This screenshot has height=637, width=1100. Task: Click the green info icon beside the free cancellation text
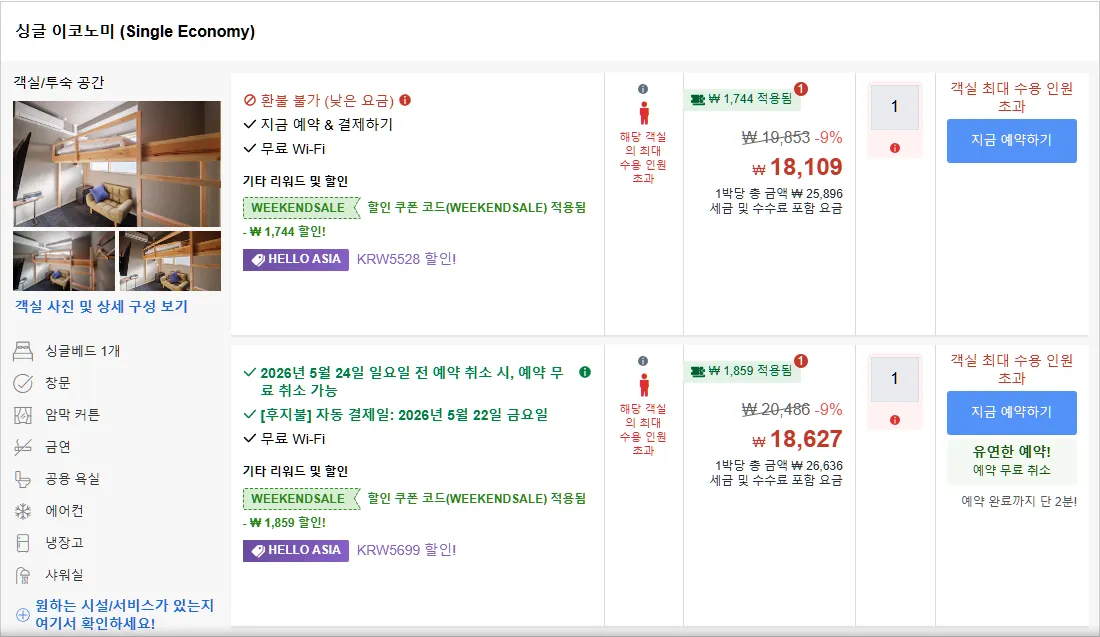click(x=585, y=372)
